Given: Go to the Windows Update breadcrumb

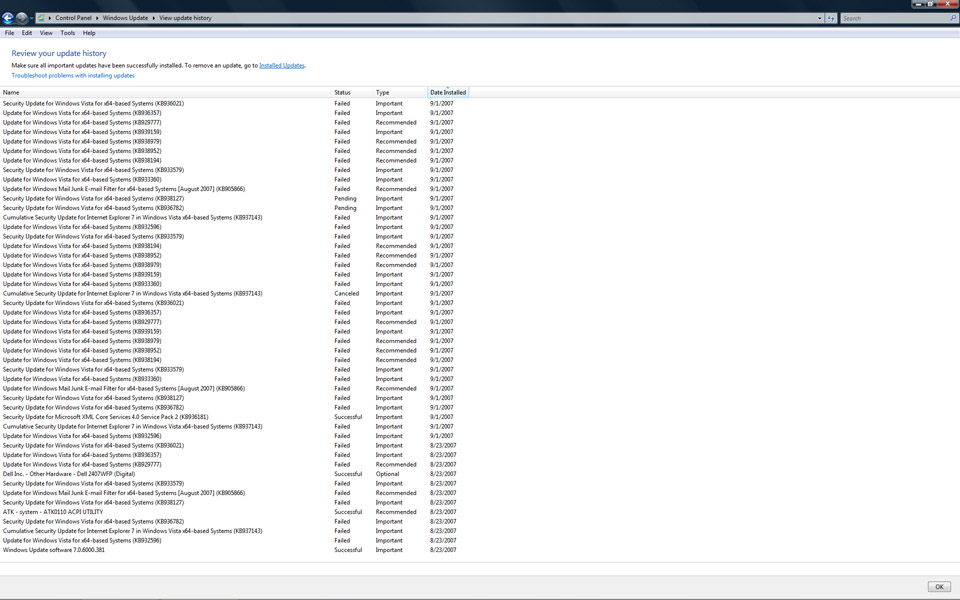Looking at the screenshot, I should point(125,18).
